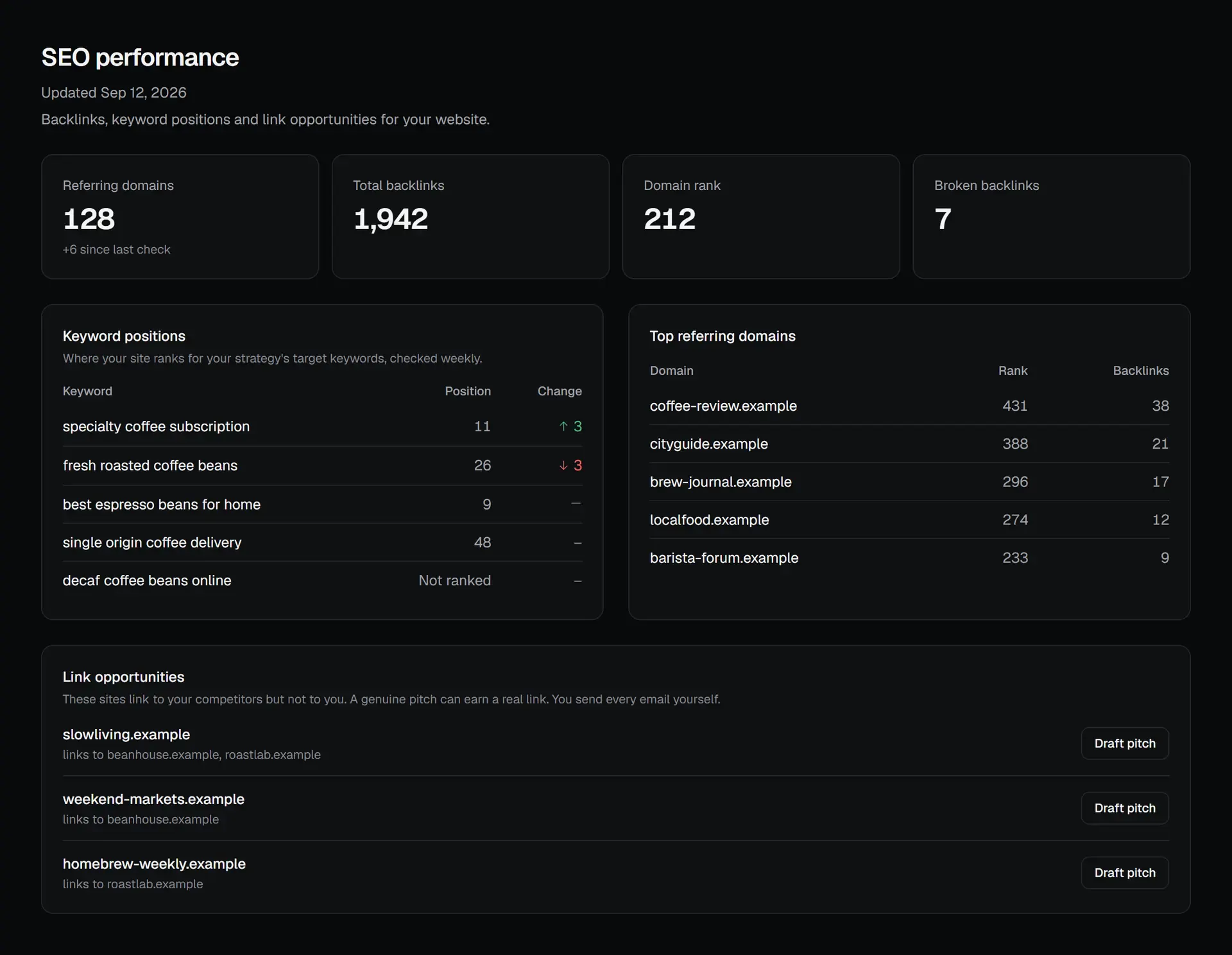Click the barista-forum.example domain

pyautogui.click(x=724, y=558)
